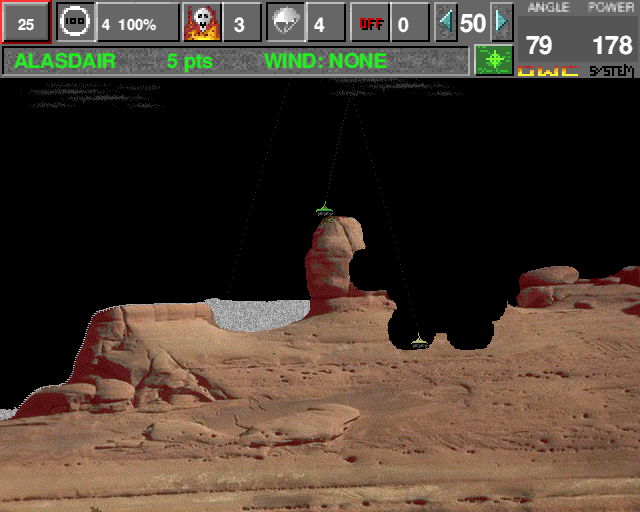Select the parachute icon
The width and height of the screenshot is (640, 512).
pyautogui.click(x=286, y=22)
